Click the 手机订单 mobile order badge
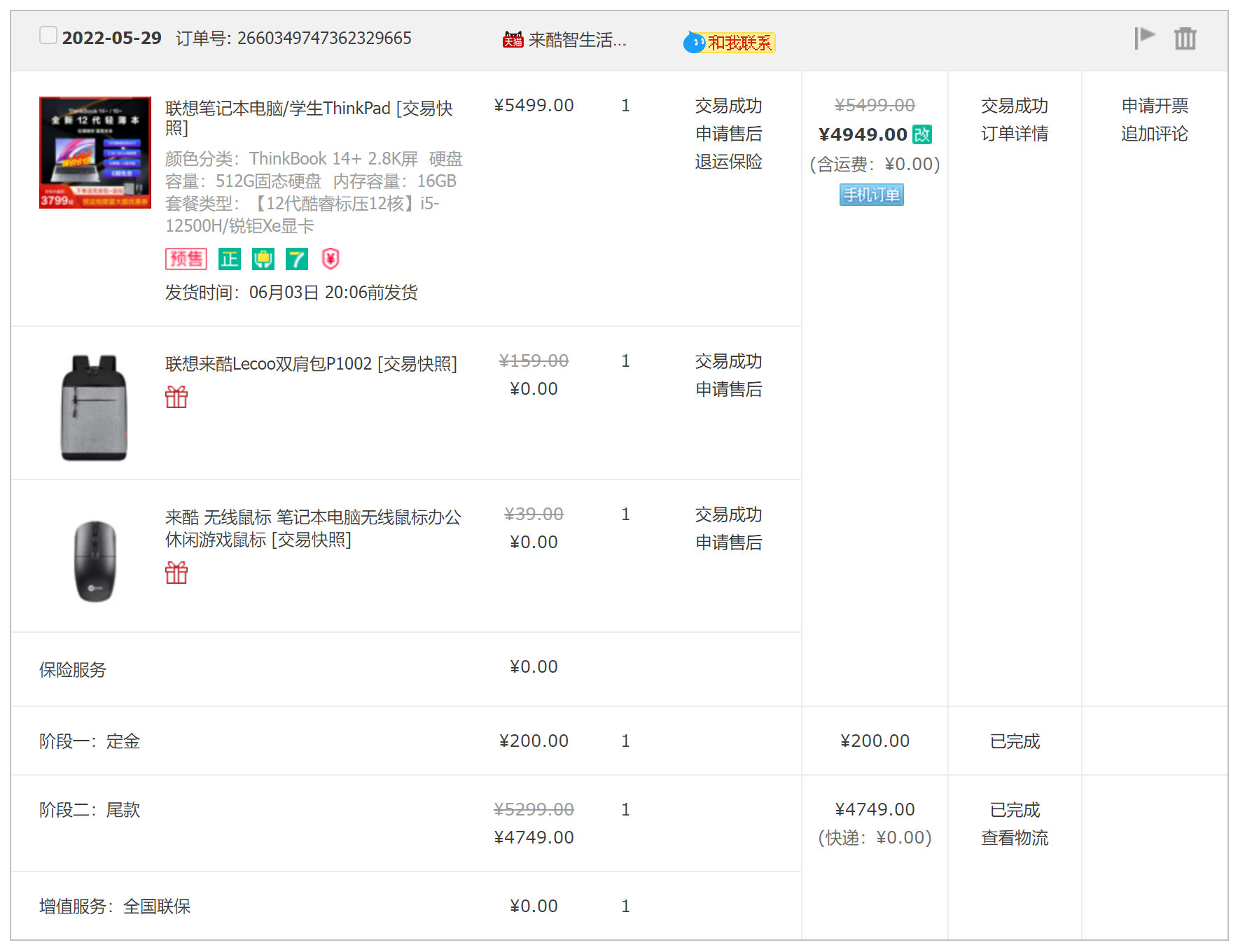The height and width of the screenshot is (952, 1245). 872,195
